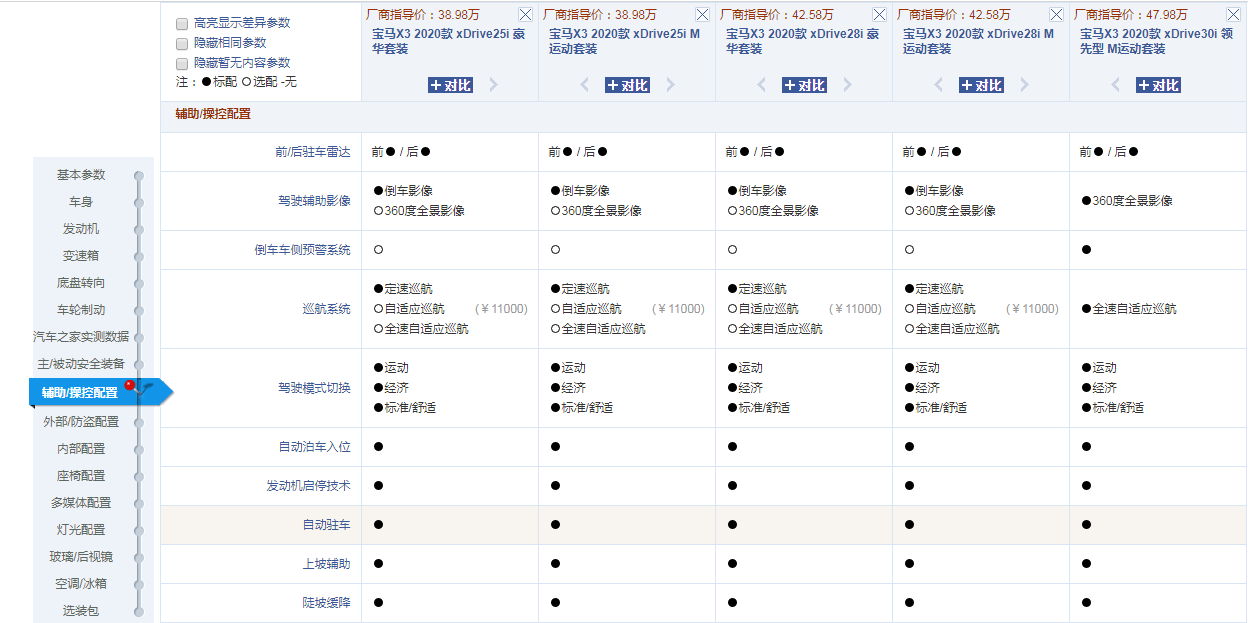Viewport: 1248px width, 623px height.
Task: Click 辅助/操控配置 section header
Action: (x=213, y=114)
